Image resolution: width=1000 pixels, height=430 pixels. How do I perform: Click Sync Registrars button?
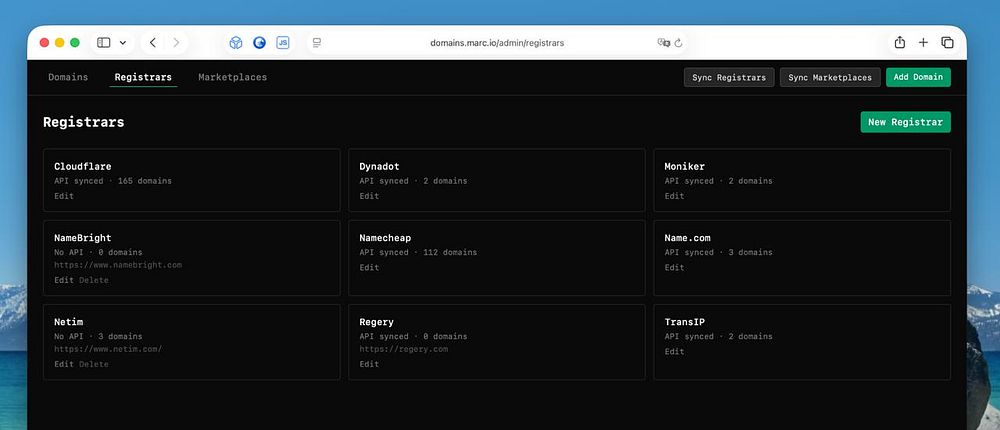point(729,77)
